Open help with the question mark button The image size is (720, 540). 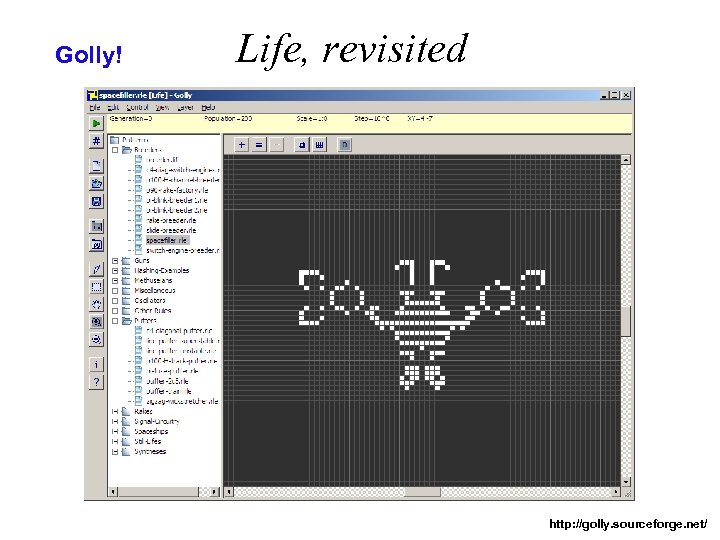pyautogui.click(x=96, y=382)
